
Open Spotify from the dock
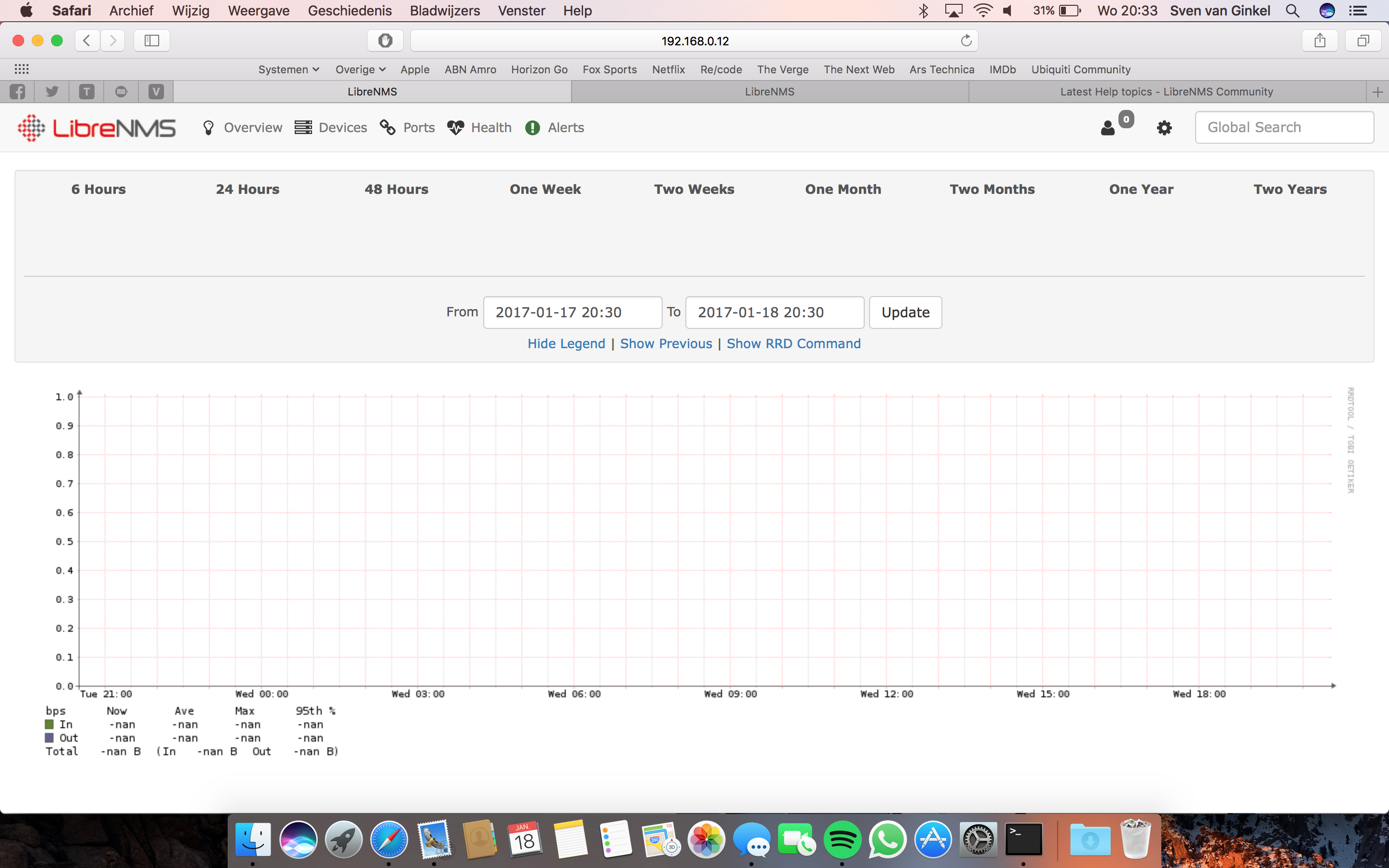pyautogui.click(x=842, y=840)
